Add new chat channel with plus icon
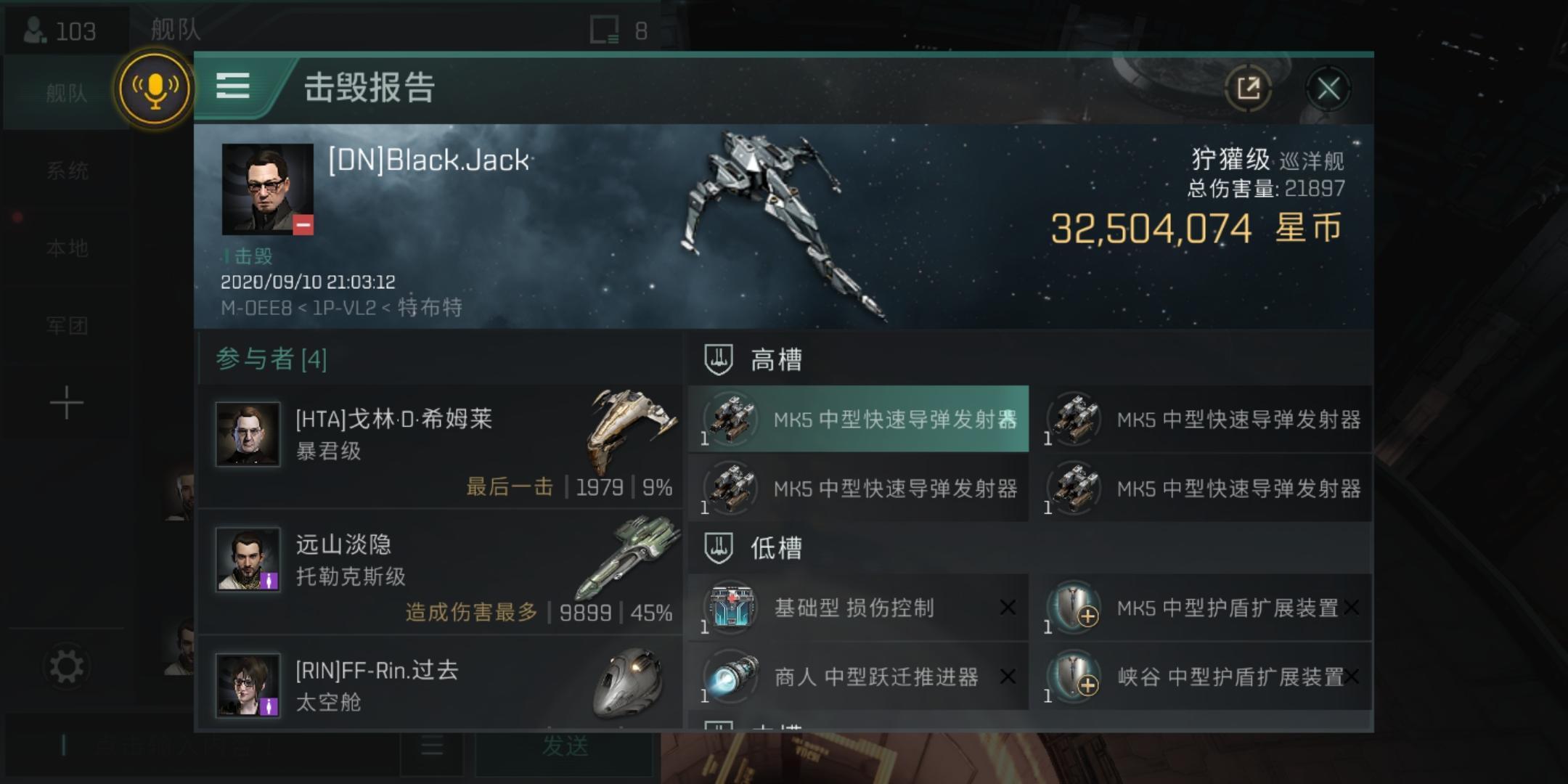Image resolution: width=1568 pixels, height=784 pixels. click(x=66, y=402)
